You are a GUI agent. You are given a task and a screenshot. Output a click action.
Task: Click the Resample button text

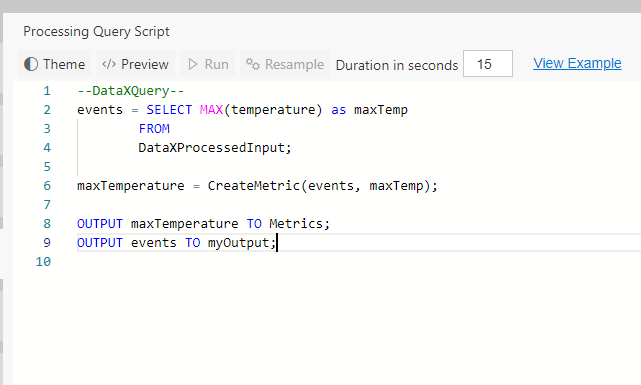click(294, 64)
